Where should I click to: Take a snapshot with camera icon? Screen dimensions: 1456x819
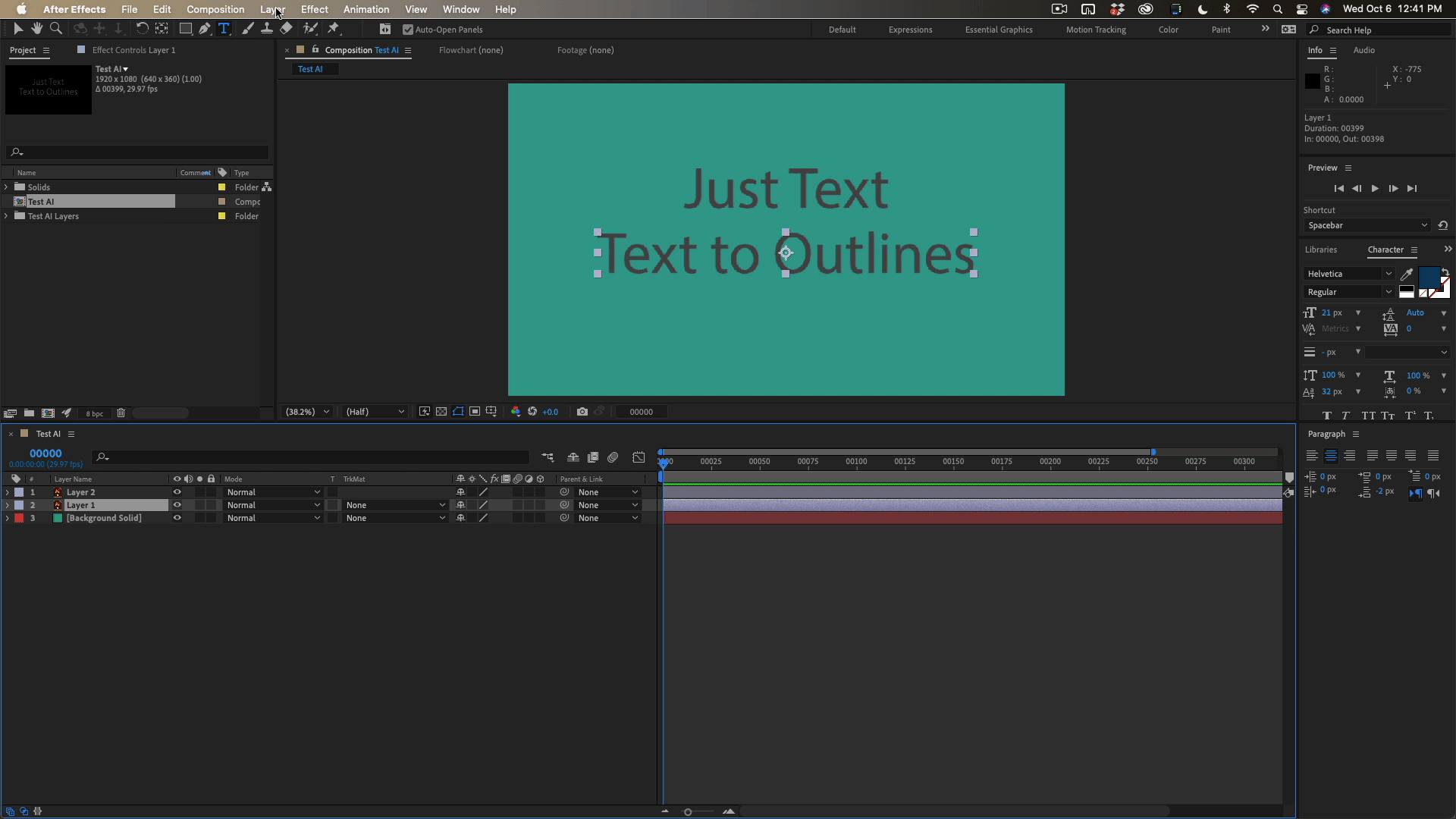(x=582, y=412)
